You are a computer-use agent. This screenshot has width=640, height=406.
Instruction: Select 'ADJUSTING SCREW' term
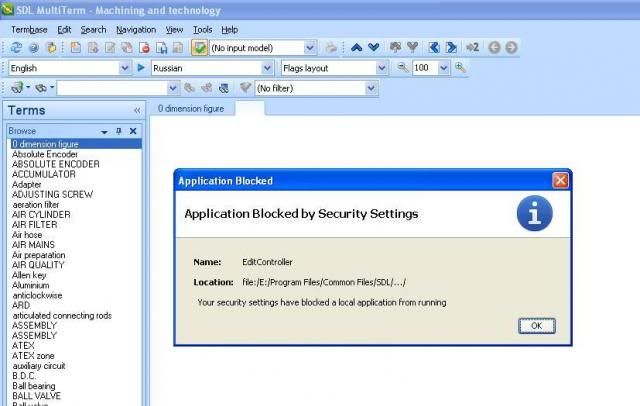(x=52, y=194)
